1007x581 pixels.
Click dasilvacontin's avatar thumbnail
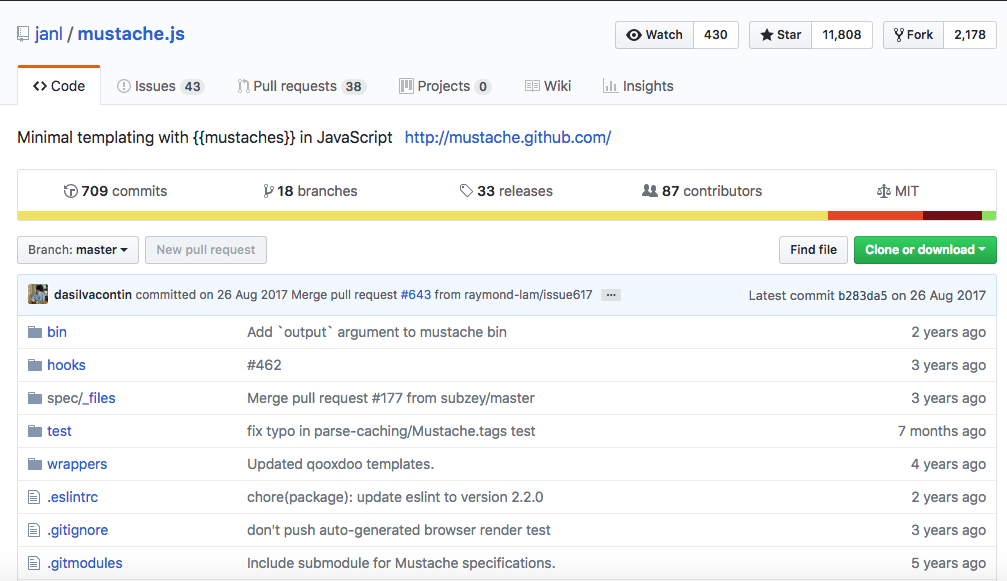coord(38,295)
